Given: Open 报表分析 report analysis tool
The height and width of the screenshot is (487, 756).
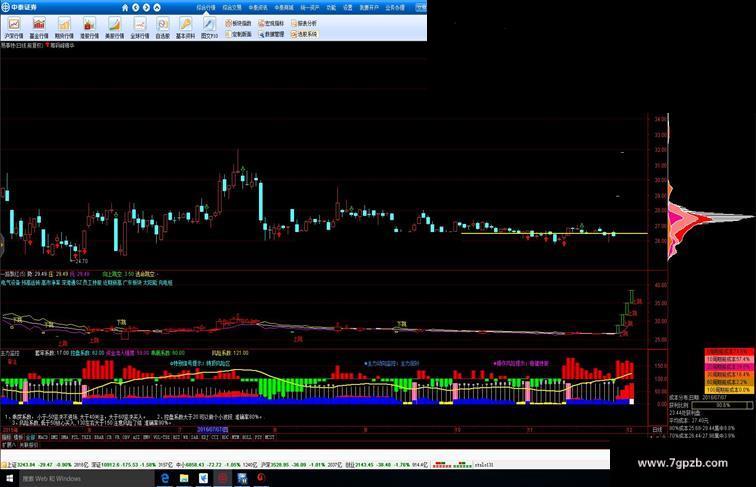Looking at the screenshot, I should (x=304, y=23).
